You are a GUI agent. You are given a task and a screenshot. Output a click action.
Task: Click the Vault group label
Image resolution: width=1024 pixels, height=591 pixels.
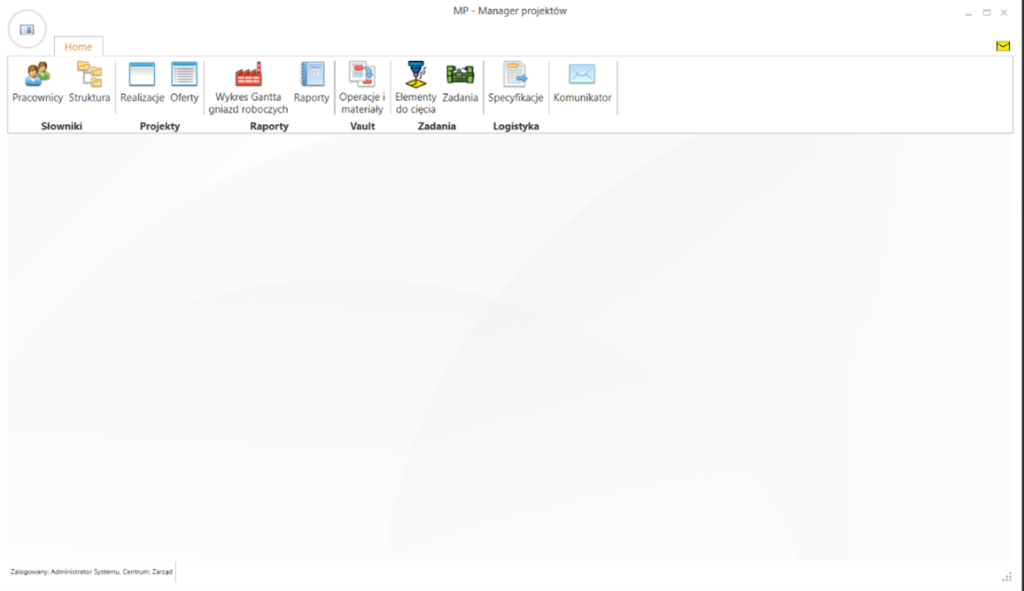362,126
